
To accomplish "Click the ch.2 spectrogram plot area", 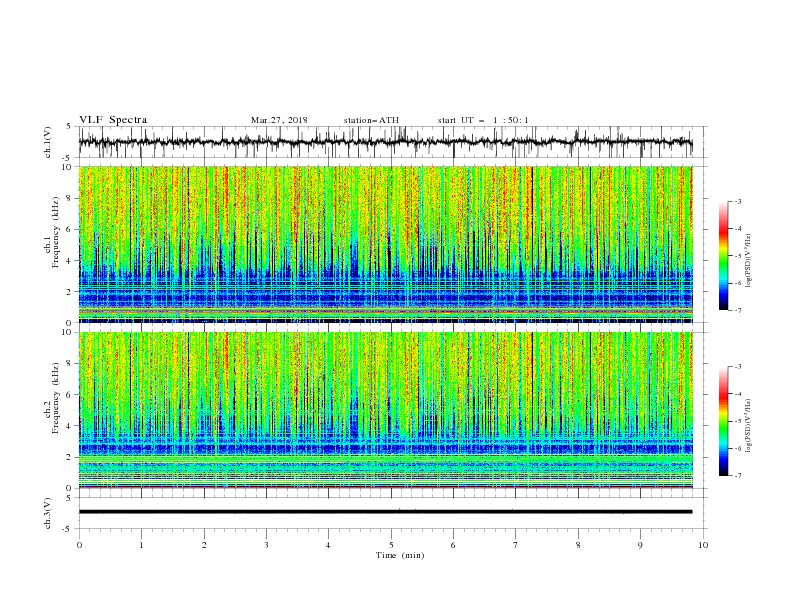I will [x=385, y=410].
